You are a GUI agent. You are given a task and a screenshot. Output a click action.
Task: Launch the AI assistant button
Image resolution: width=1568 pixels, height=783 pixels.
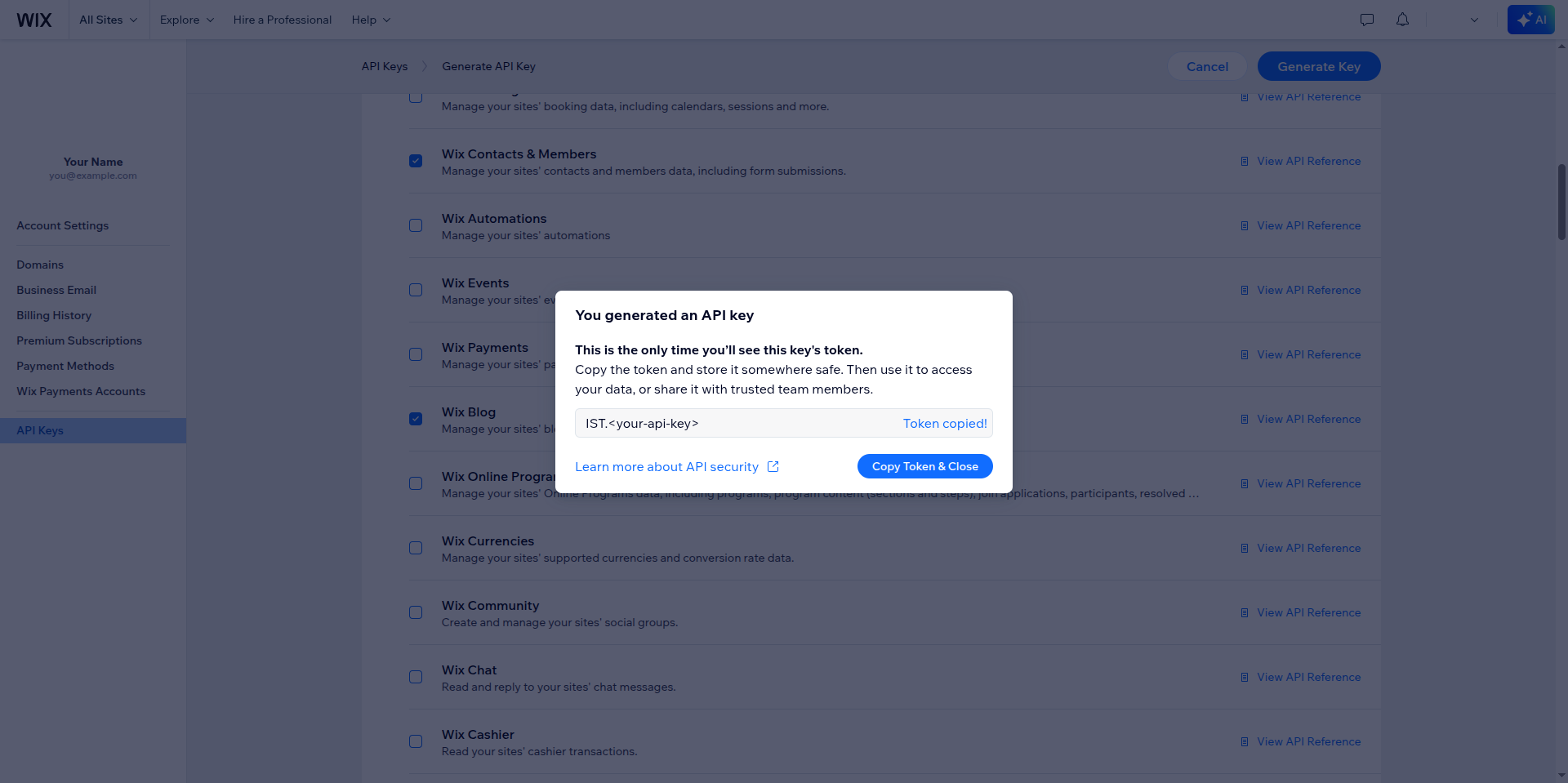click(1531, 20)
